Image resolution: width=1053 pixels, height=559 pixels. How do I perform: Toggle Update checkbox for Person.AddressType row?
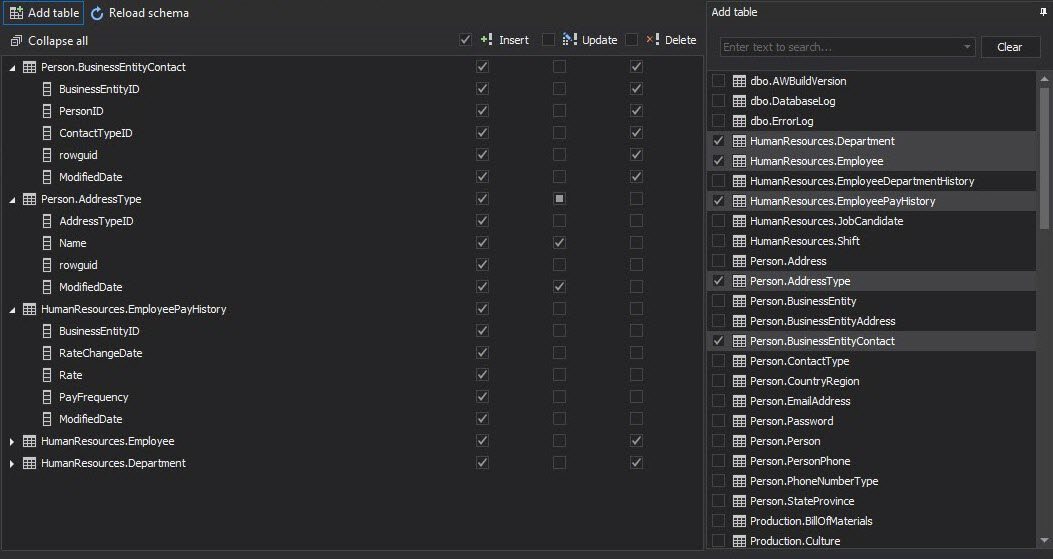tap(559, 199)
